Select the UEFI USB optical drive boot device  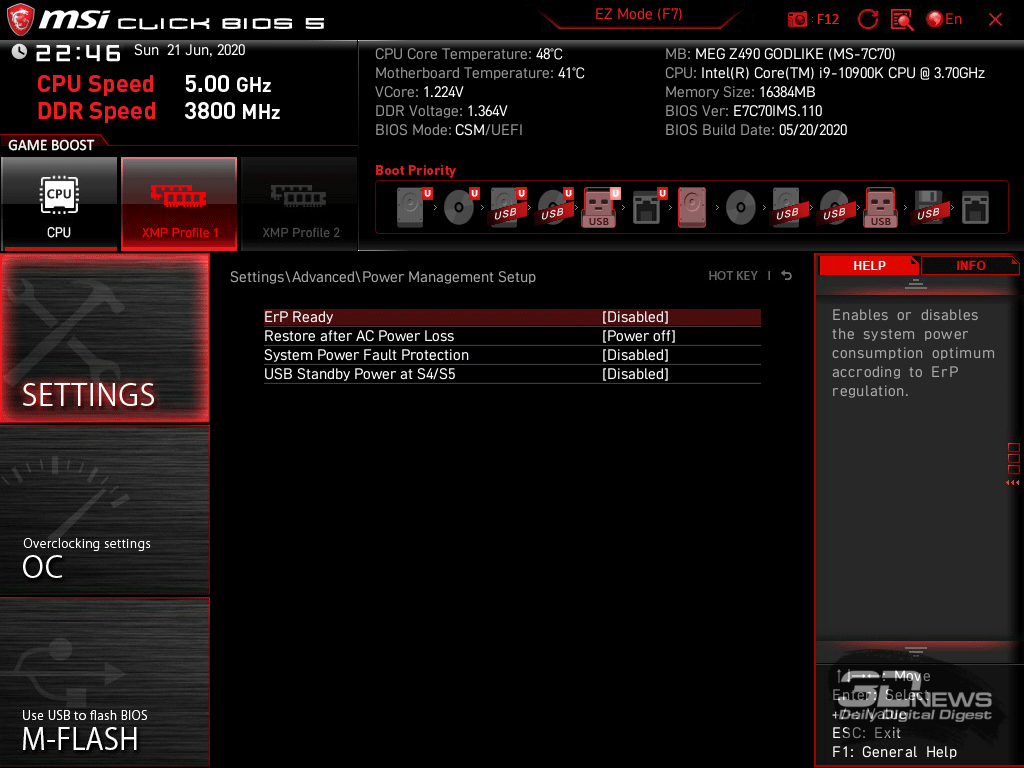click(554, 208)
